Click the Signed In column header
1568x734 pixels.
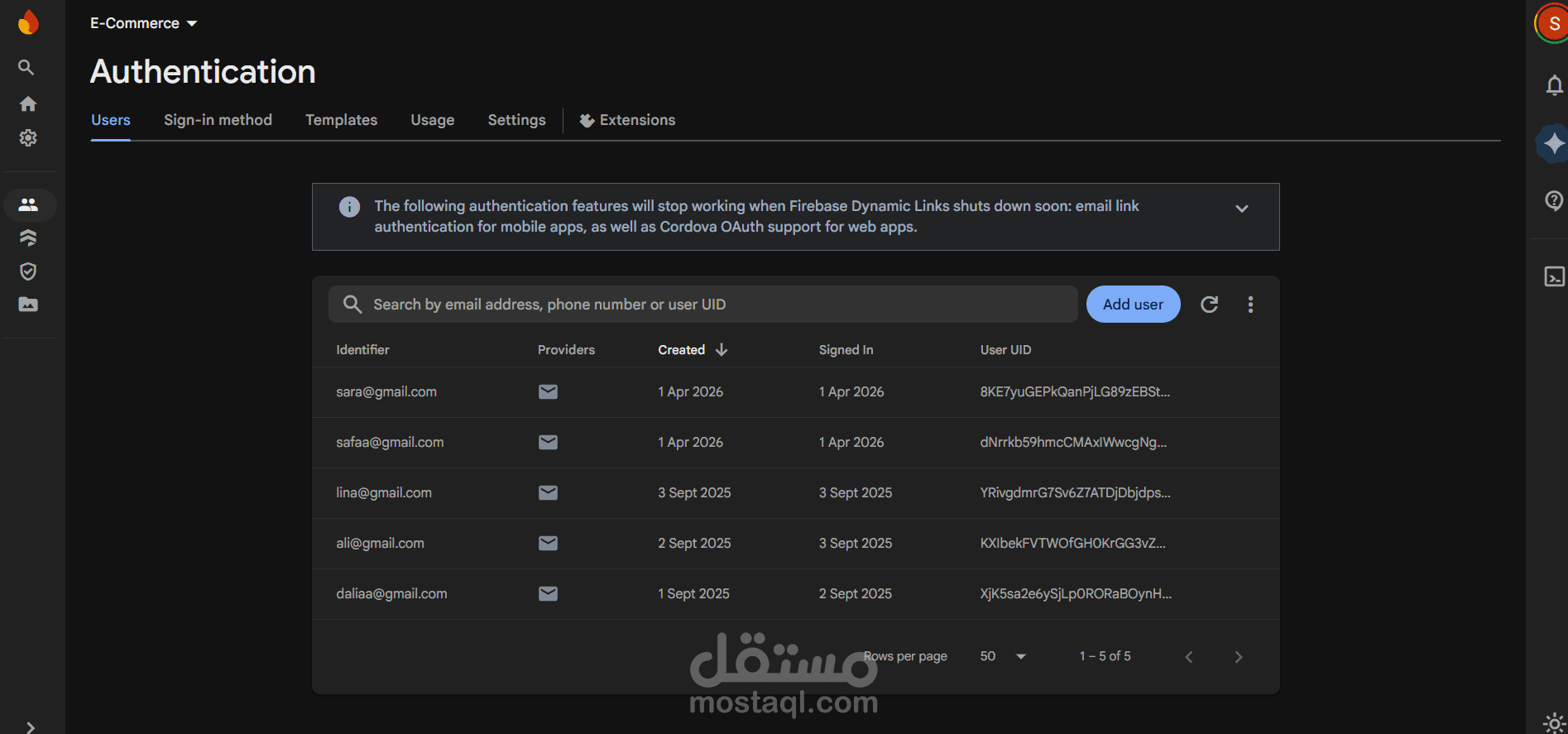(846, 350)
